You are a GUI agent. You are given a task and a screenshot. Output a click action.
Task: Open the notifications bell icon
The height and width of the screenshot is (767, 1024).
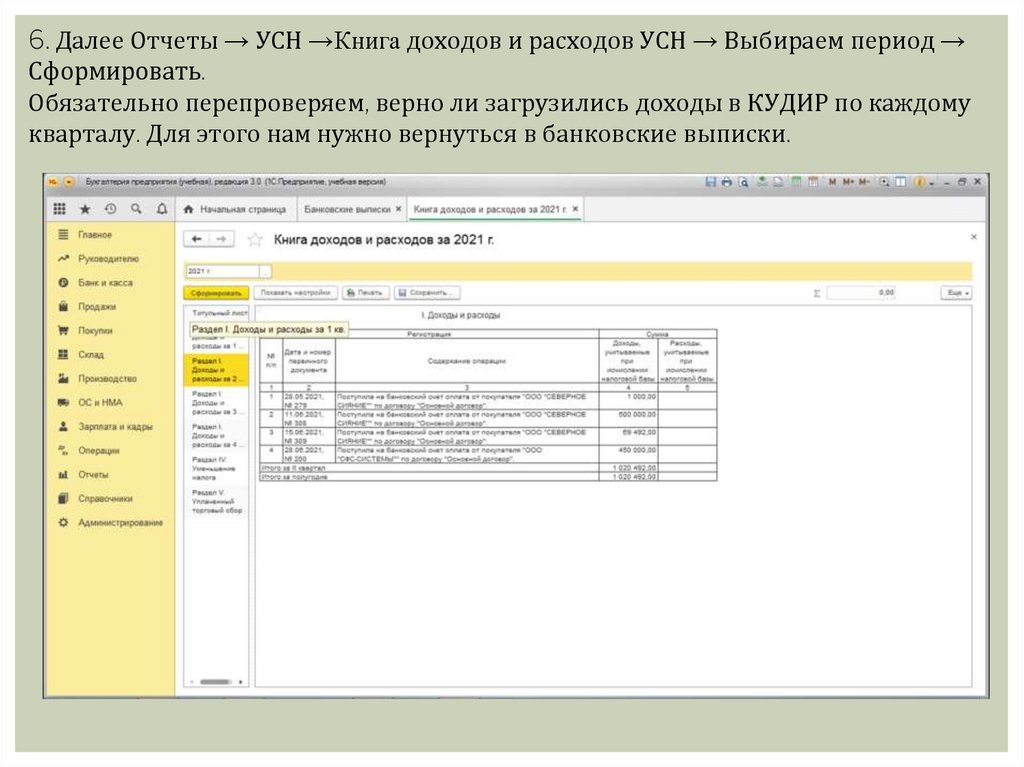(160, 209)
